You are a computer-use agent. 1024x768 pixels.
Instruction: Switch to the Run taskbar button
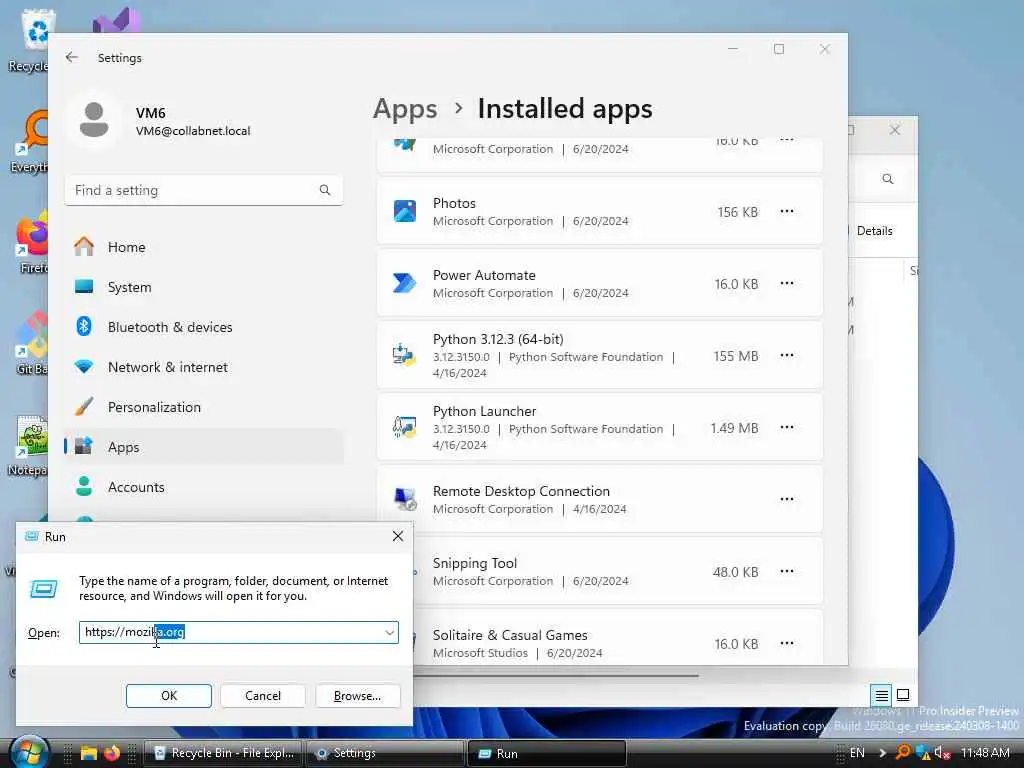pyautogui.click(x=547, y=753)
